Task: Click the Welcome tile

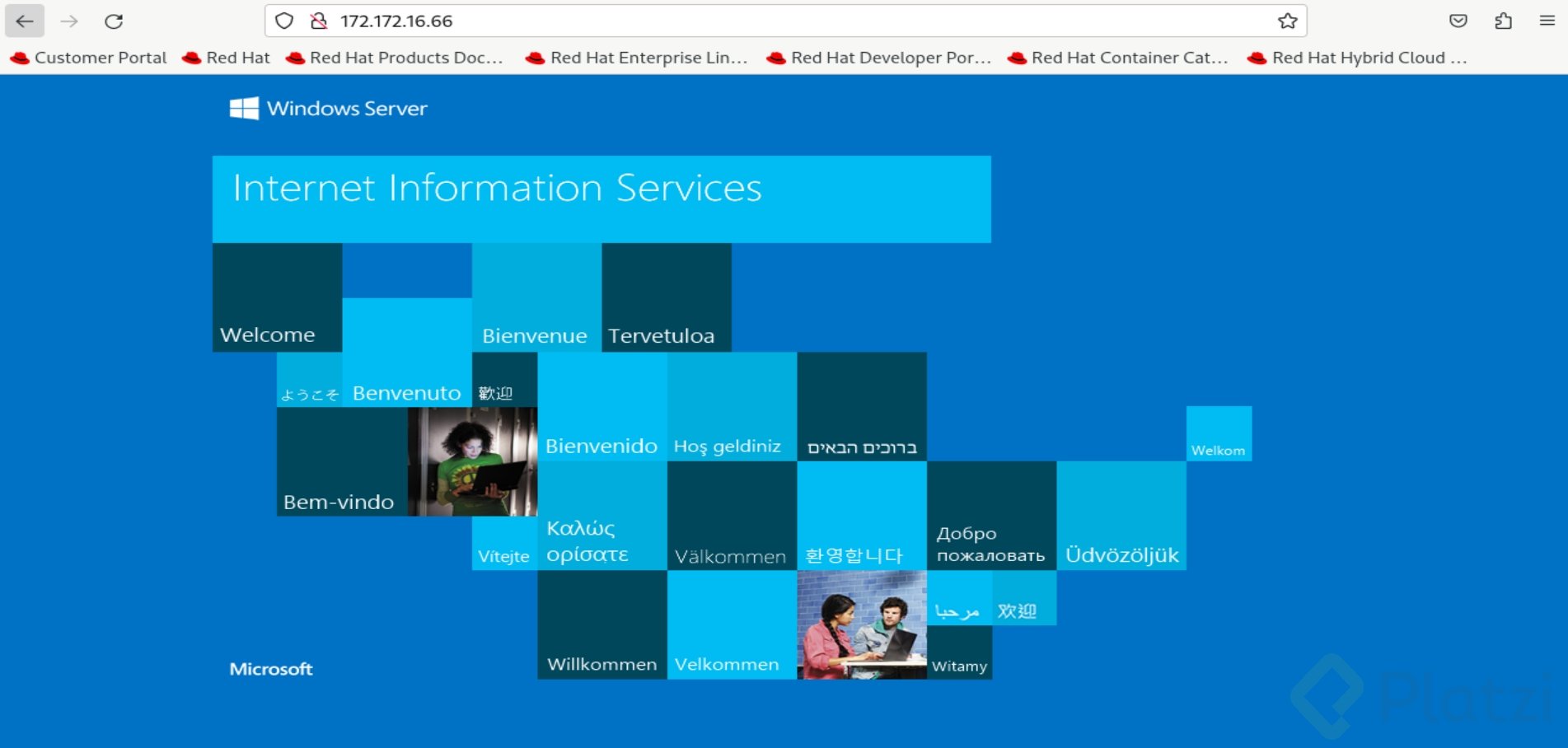Action: (277, 297)
